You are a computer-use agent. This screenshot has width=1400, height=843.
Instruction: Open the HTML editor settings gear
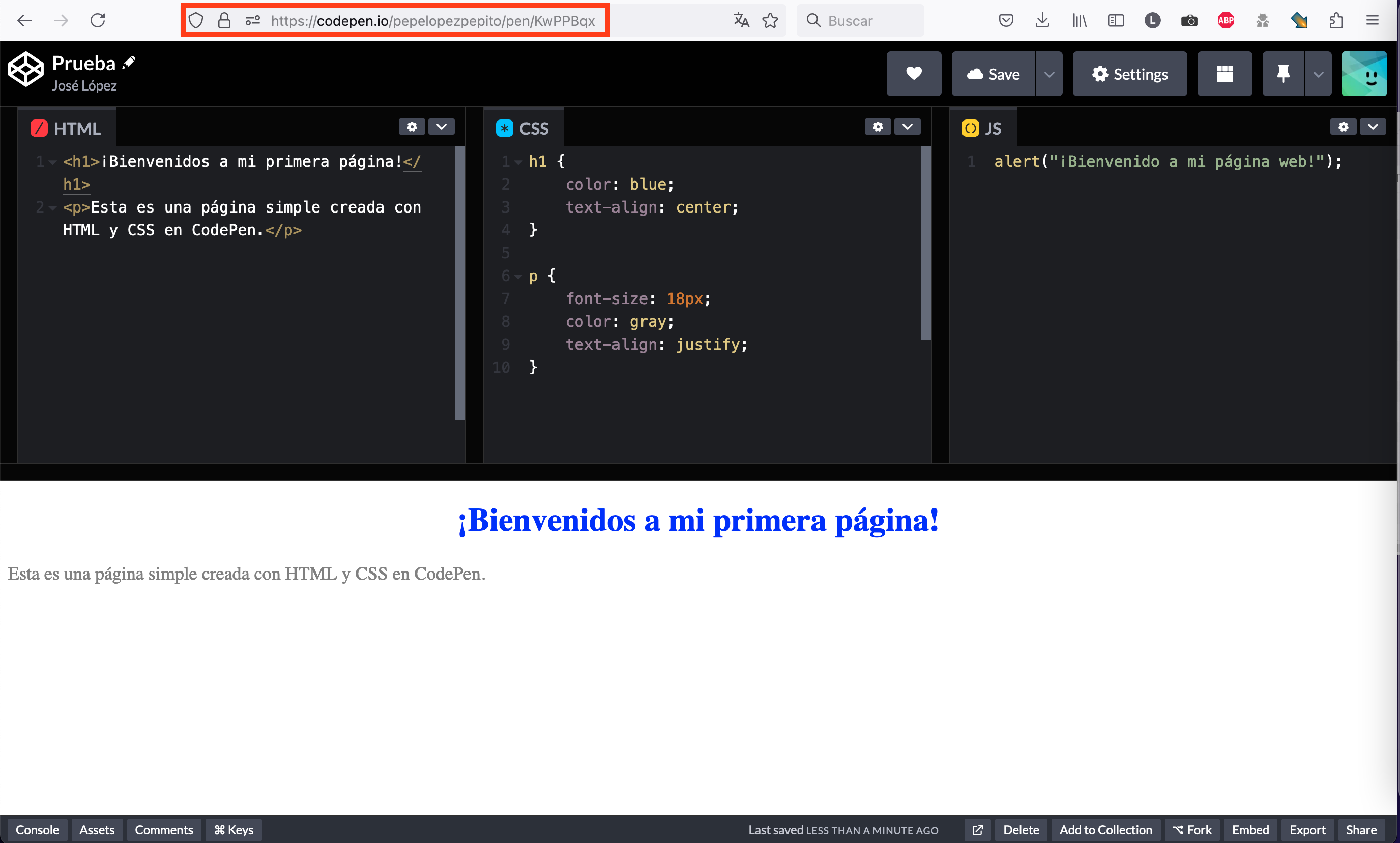(412, 127)
